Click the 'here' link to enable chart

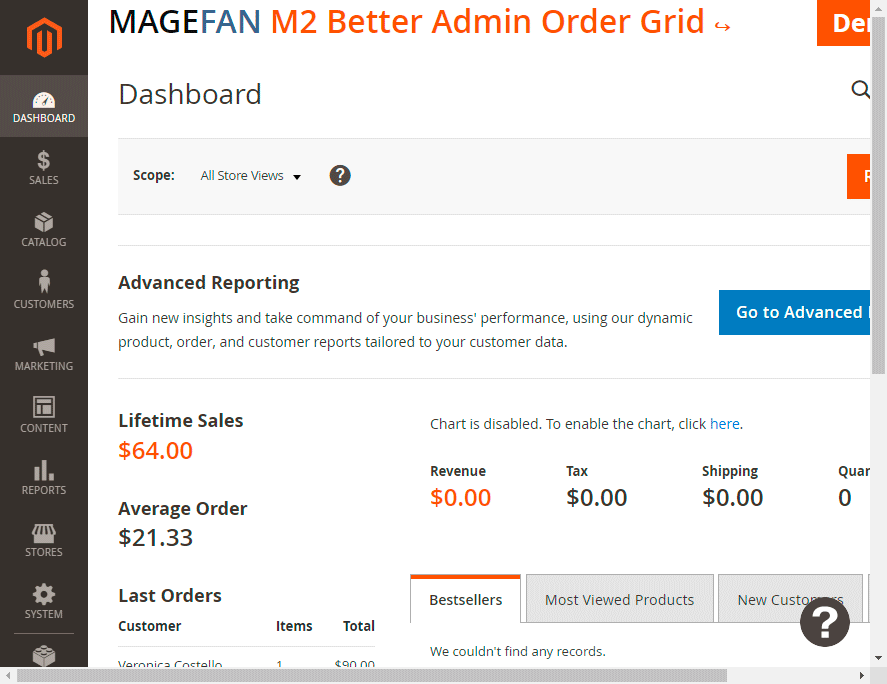tap(724, 424)
